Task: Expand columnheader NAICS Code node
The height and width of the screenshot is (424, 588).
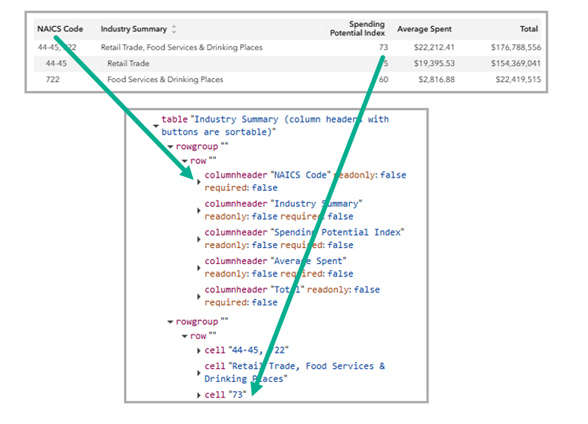Action: pos(199,182)
